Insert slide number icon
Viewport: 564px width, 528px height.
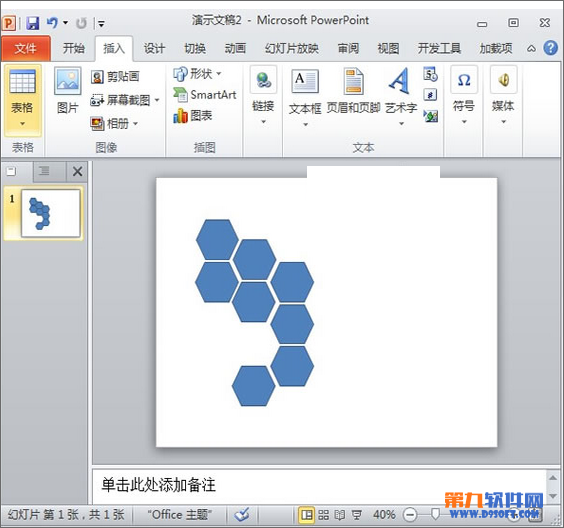click(431, 95)
